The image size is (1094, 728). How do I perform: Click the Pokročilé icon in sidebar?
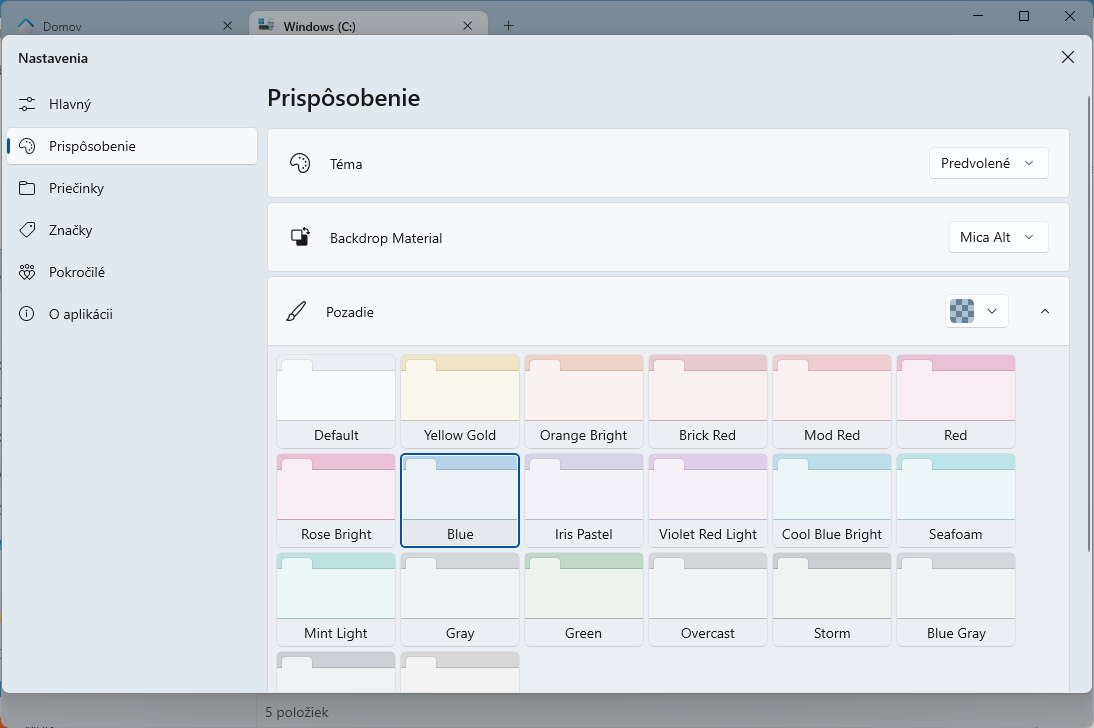[x=27, y=272]
